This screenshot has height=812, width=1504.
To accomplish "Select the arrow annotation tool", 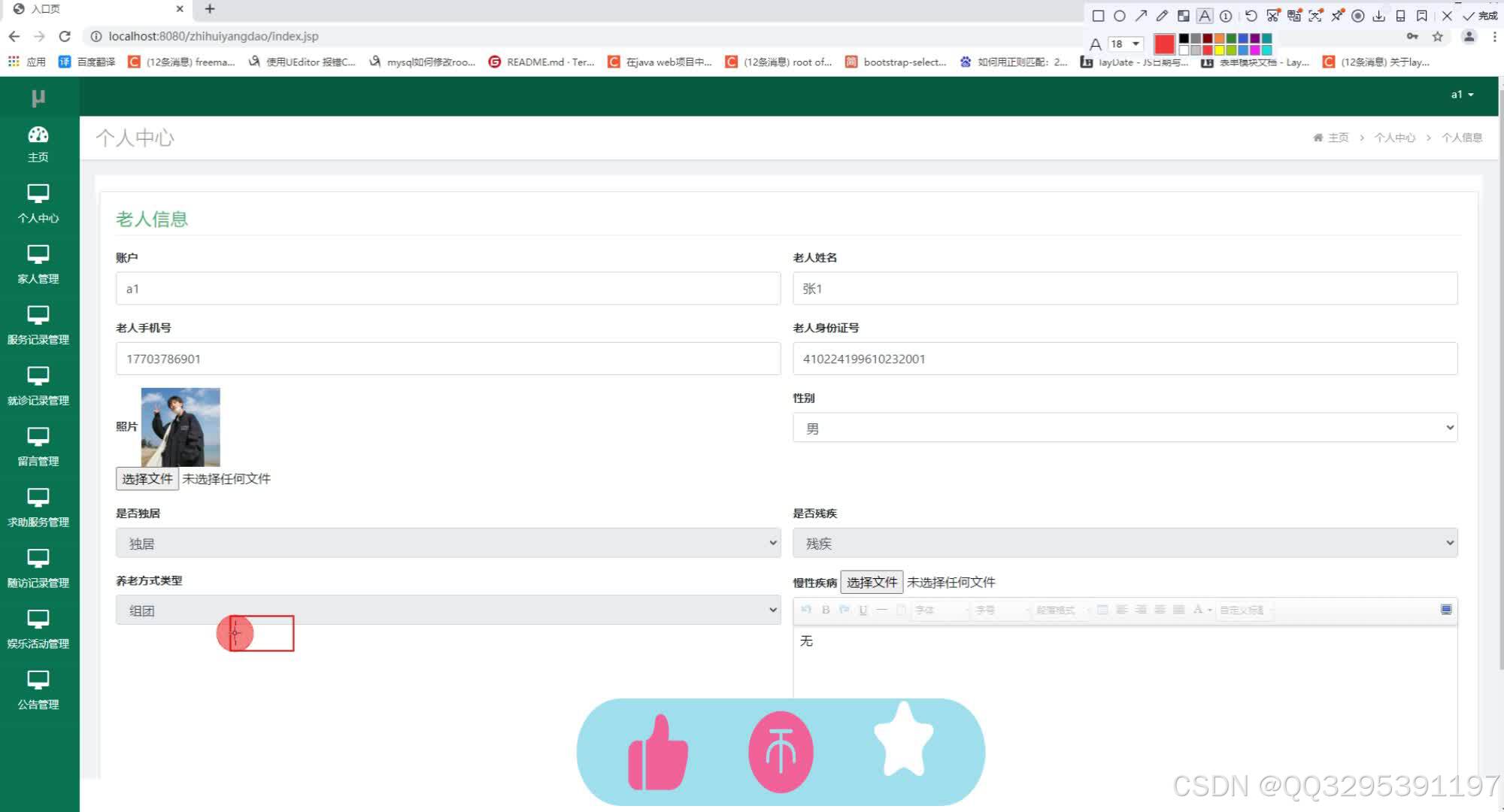I will [1141, 16].
